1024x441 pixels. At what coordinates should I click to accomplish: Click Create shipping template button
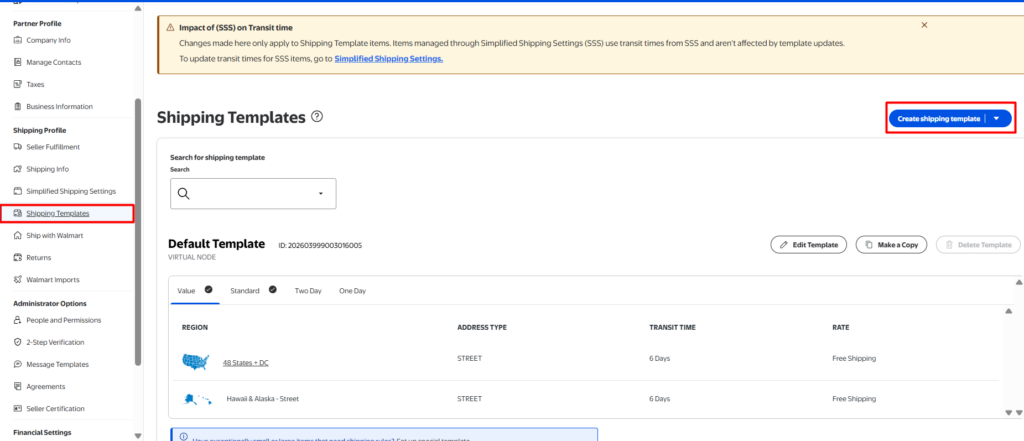click(938, 119)
